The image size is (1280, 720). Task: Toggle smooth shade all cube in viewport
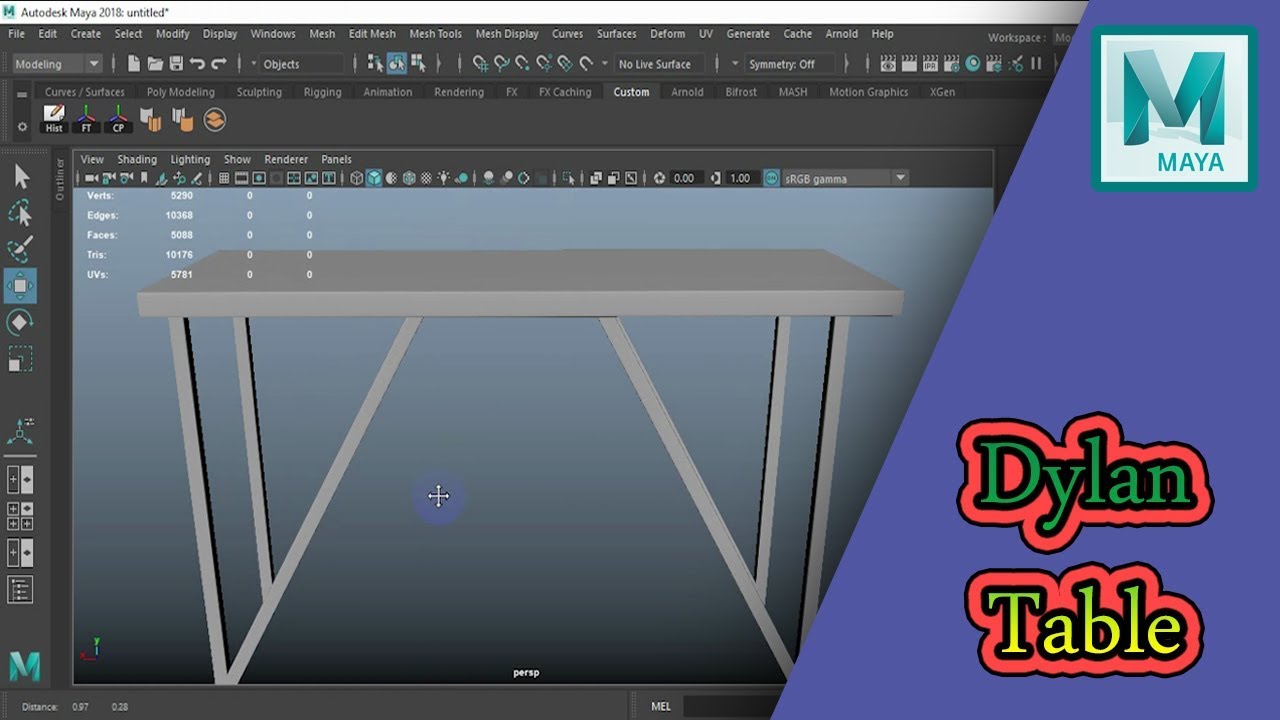pos(374,178)
